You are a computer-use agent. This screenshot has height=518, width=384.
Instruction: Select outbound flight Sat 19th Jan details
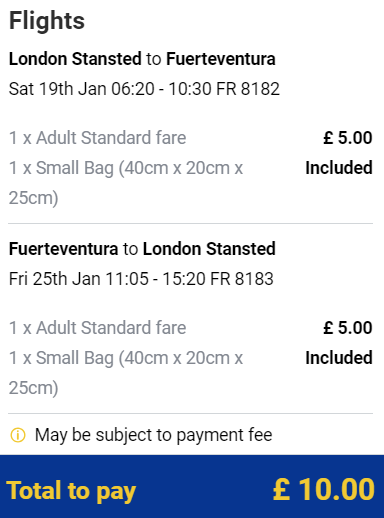[144, 89]
